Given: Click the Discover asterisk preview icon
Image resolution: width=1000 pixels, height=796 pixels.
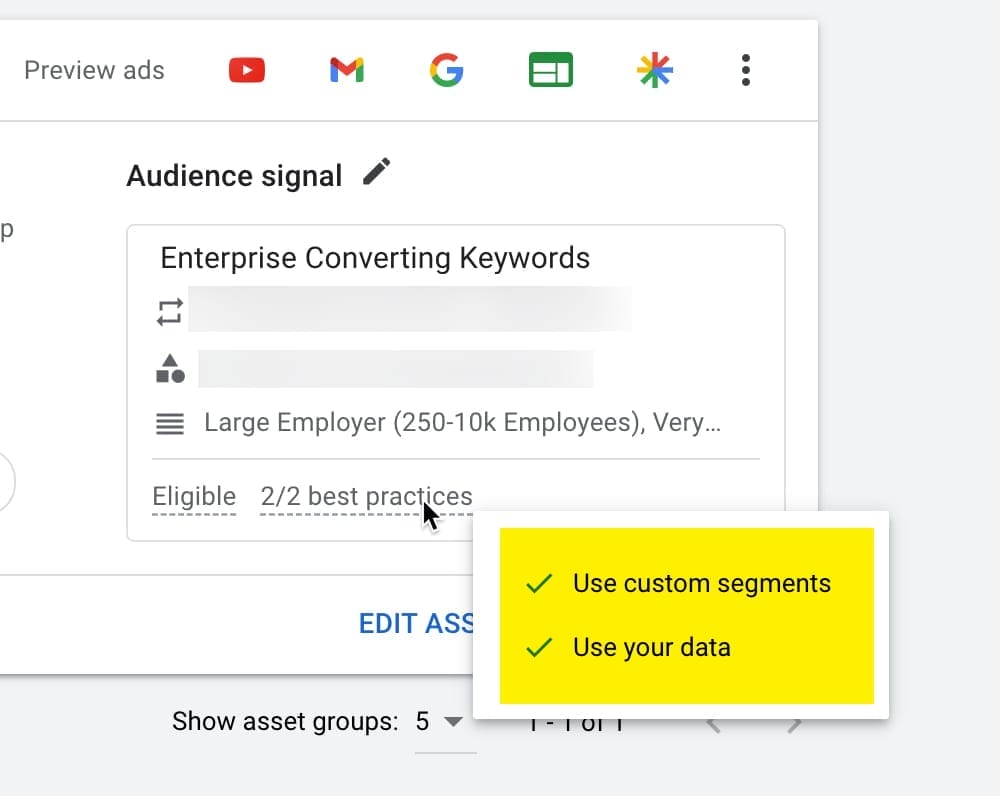Looking at the screenshot, I should (x=655, y=70).
